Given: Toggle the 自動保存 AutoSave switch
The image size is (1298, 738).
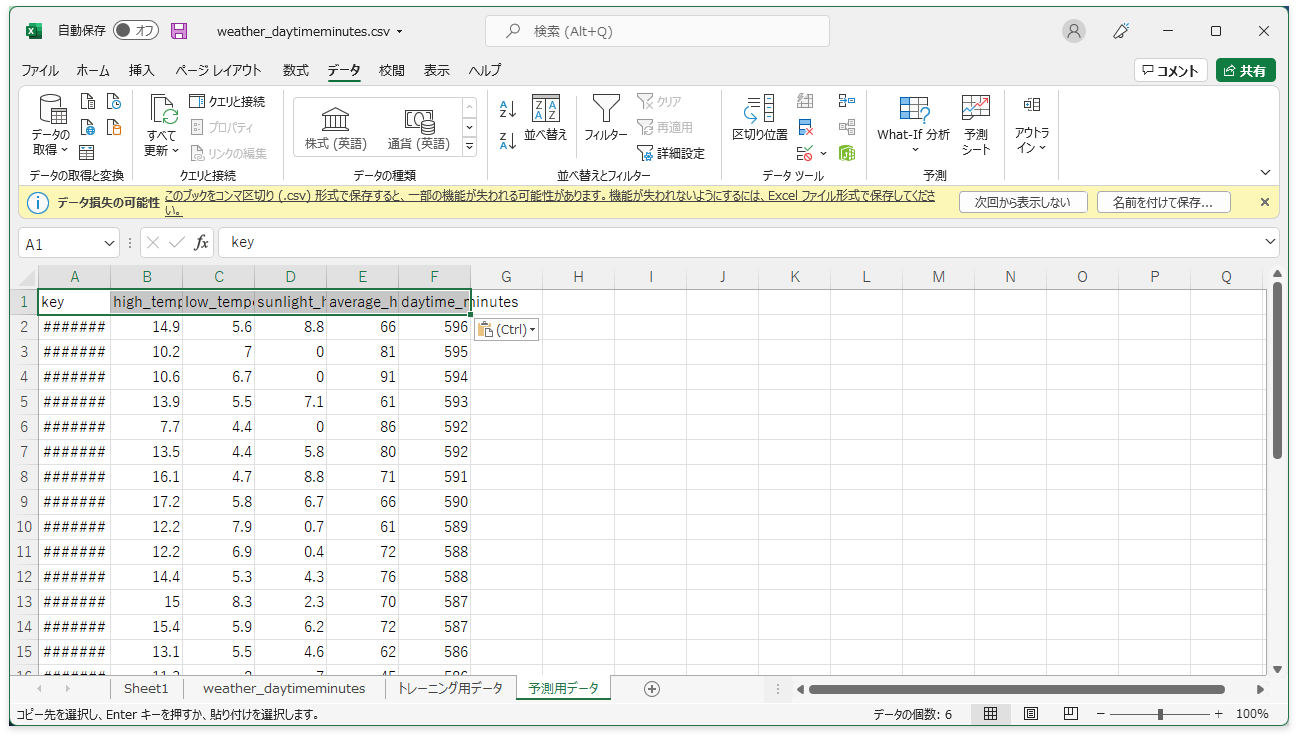Looking at the screenshot, I should [135, 31].
